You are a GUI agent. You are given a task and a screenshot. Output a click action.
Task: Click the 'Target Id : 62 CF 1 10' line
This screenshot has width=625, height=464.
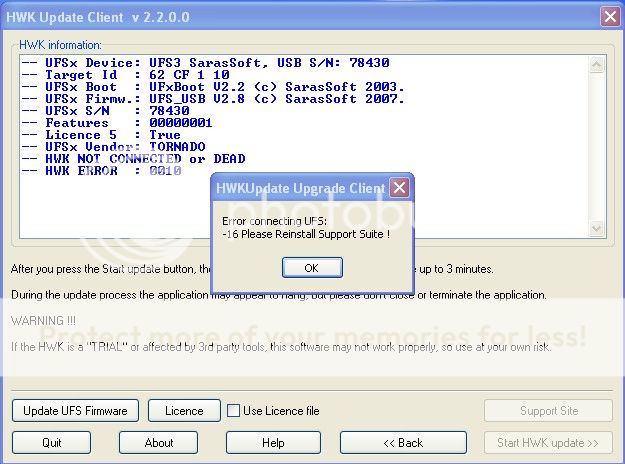126,75
